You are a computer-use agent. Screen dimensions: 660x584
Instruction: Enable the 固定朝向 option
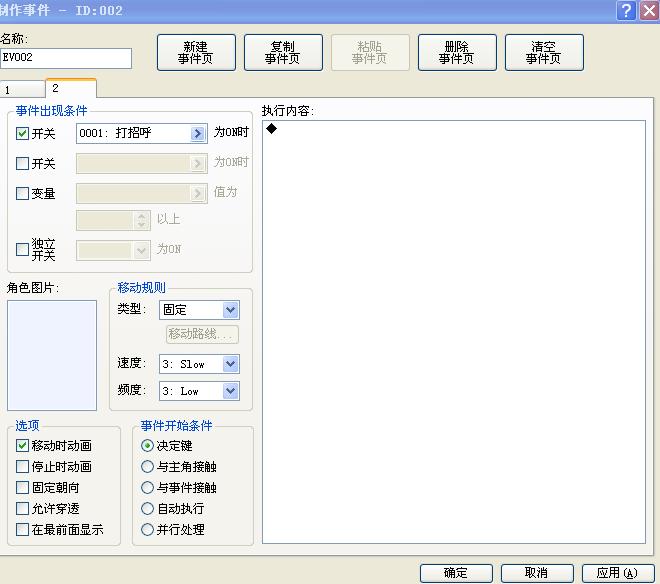pos(22,488)
